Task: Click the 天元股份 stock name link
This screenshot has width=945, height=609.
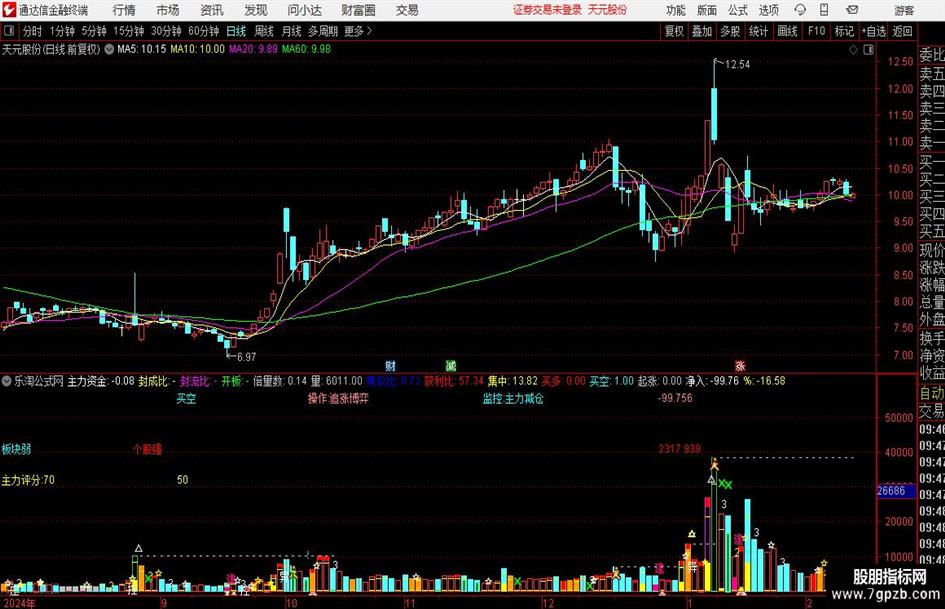Action: [x=608, y=10]
